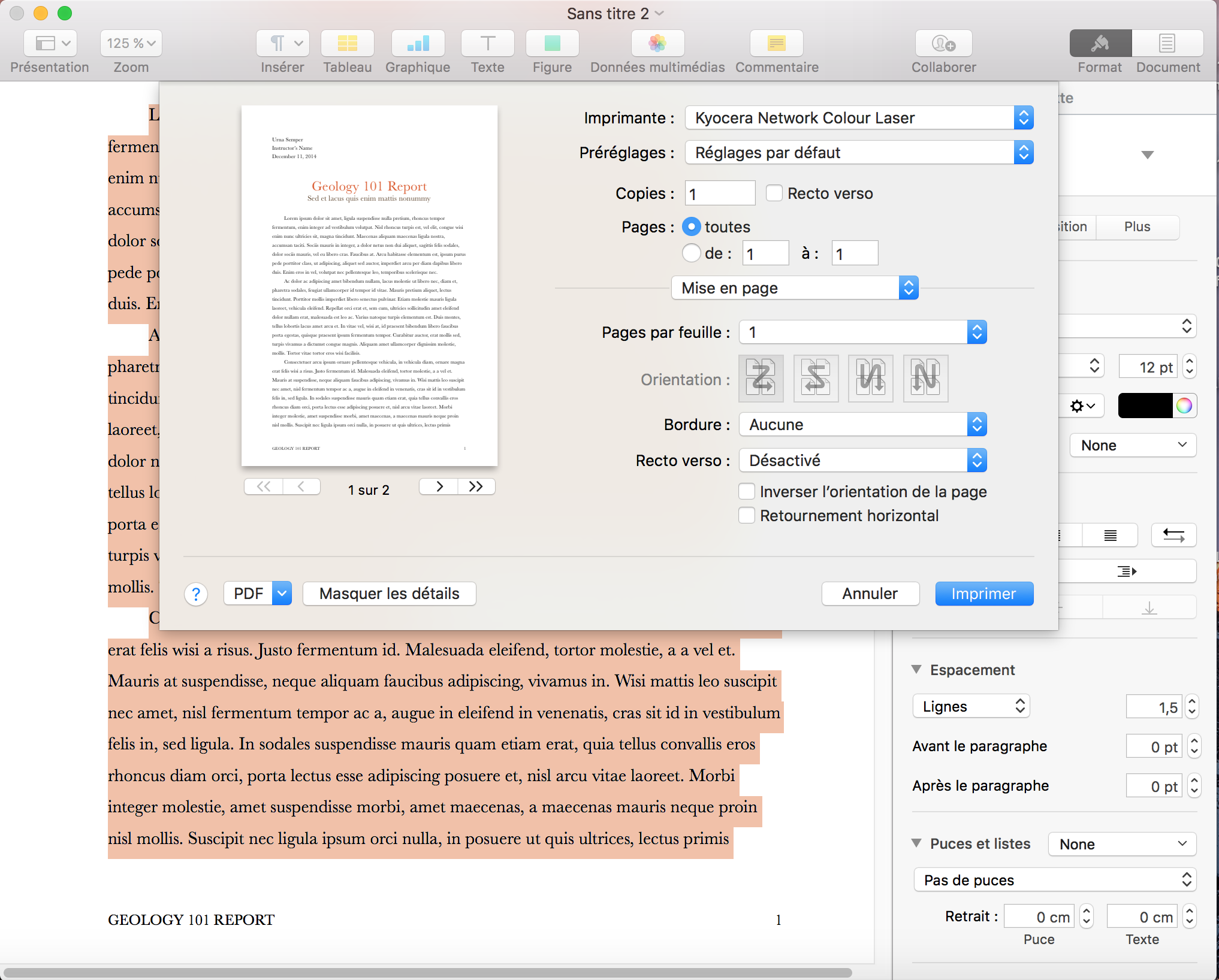Enable the Recto verso checkbox beside Copies
The image size is (1219, 980).
[x=774, y=193]
